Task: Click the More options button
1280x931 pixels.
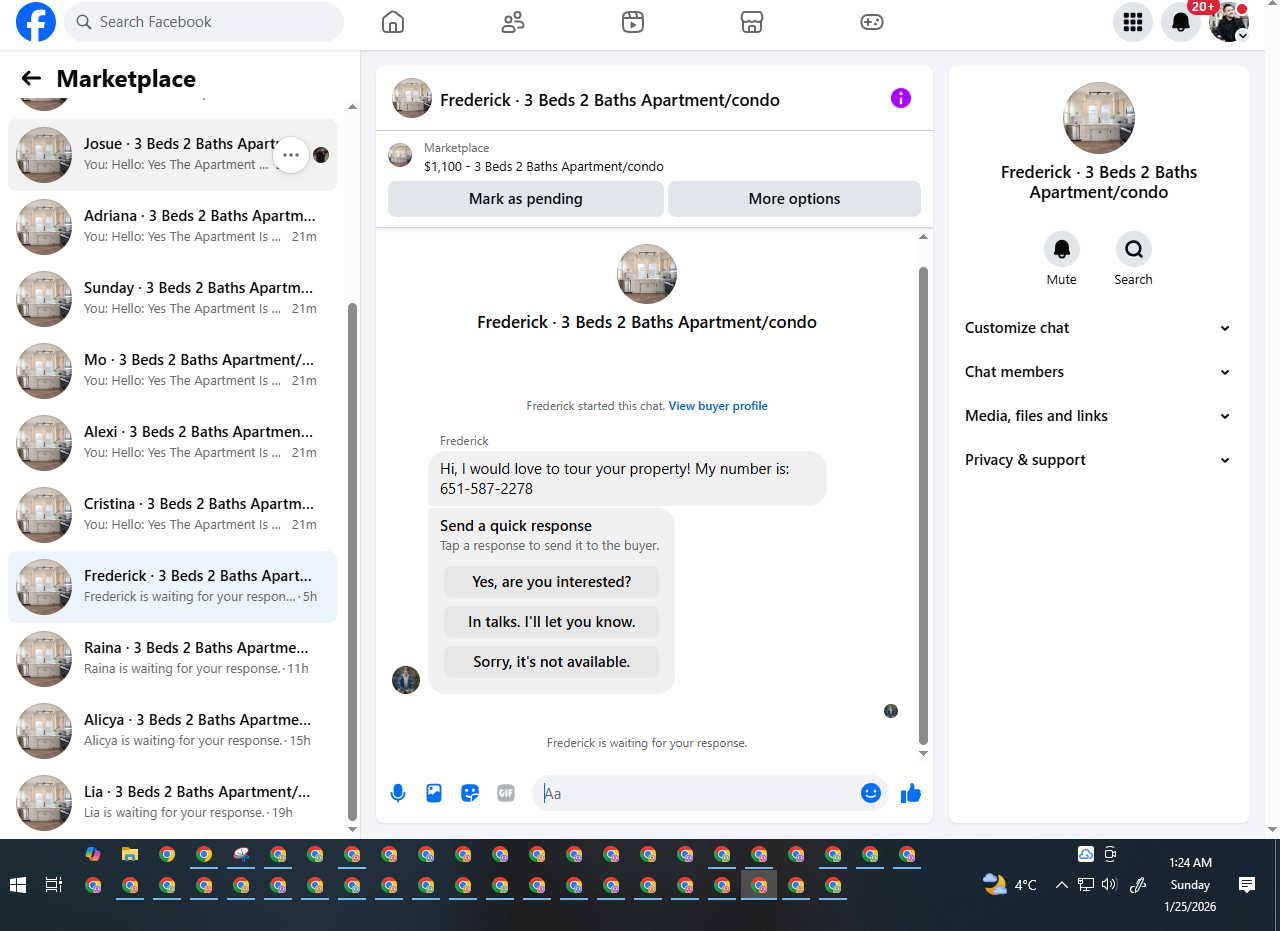Action: pos(794,199)
